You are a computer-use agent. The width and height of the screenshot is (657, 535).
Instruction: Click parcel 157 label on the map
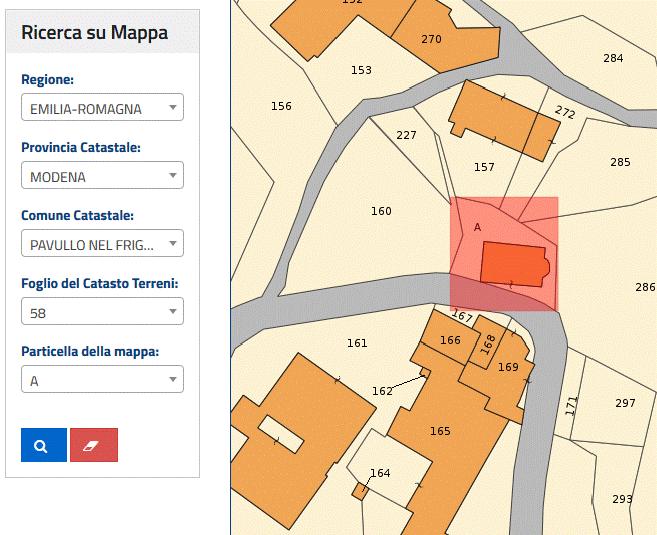click(484, 167)
